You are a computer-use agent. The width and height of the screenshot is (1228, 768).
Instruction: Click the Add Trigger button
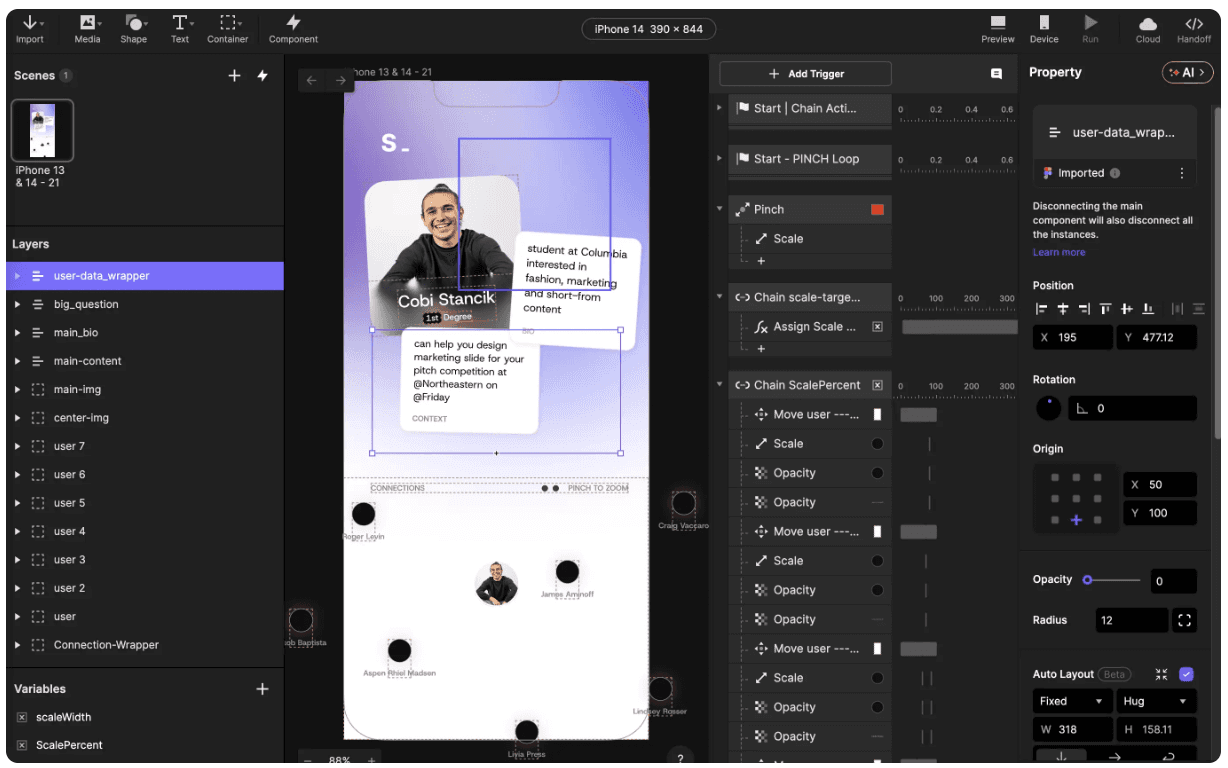tap(805, 74)
